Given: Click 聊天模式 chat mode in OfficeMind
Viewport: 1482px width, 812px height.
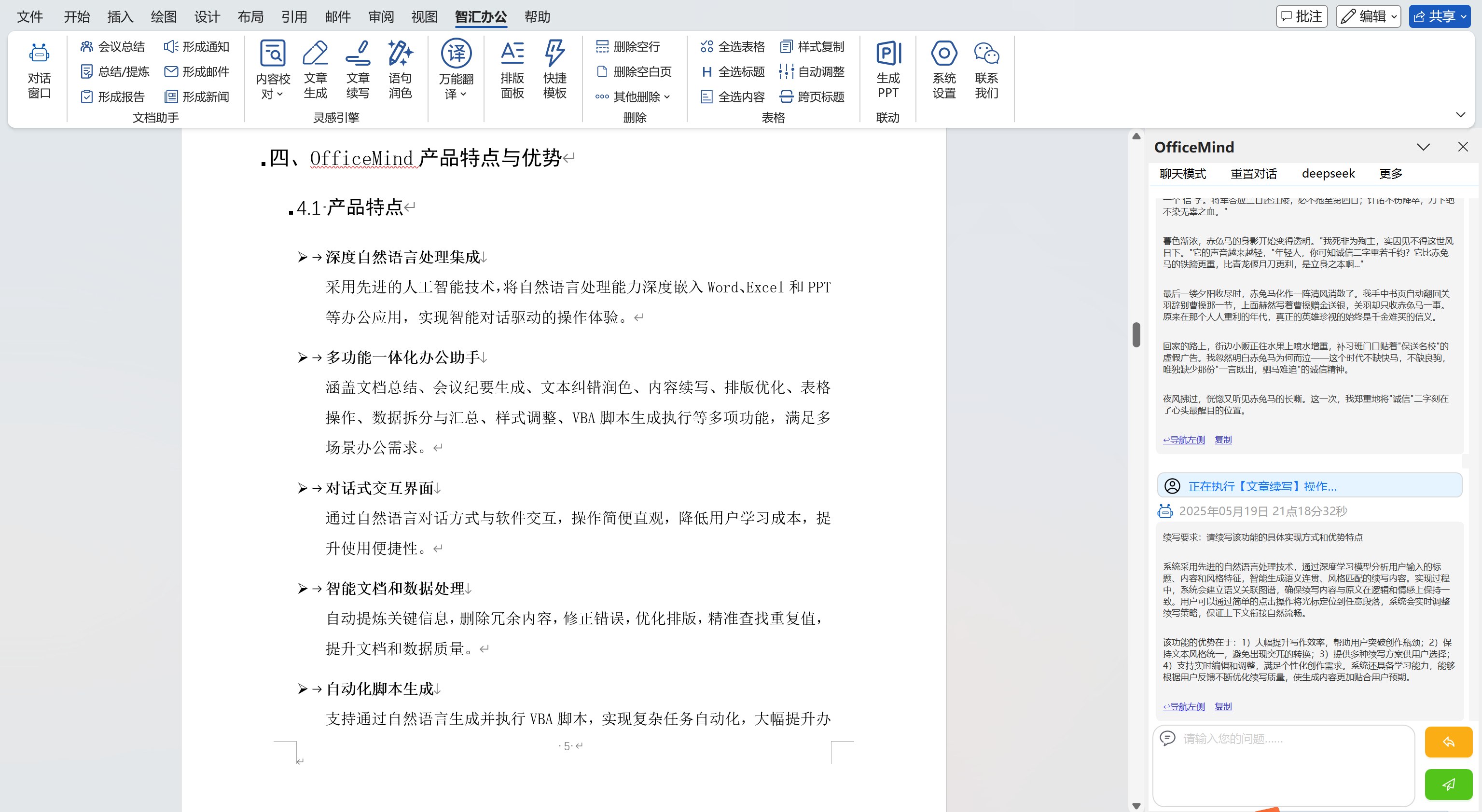Looking at the screenshot, I should click(1183, 174).
